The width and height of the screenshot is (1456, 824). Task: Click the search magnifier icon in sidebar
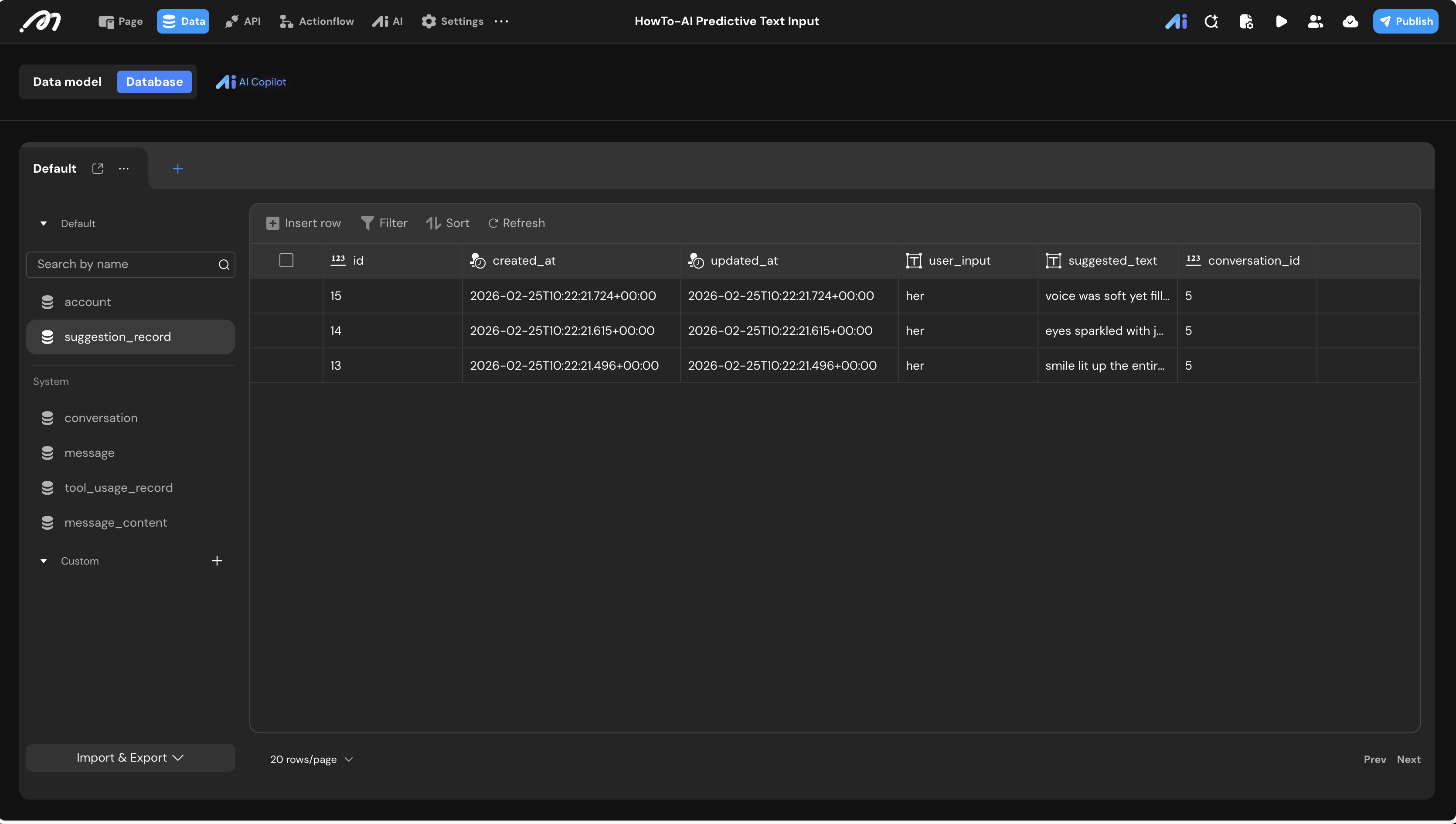224,264
